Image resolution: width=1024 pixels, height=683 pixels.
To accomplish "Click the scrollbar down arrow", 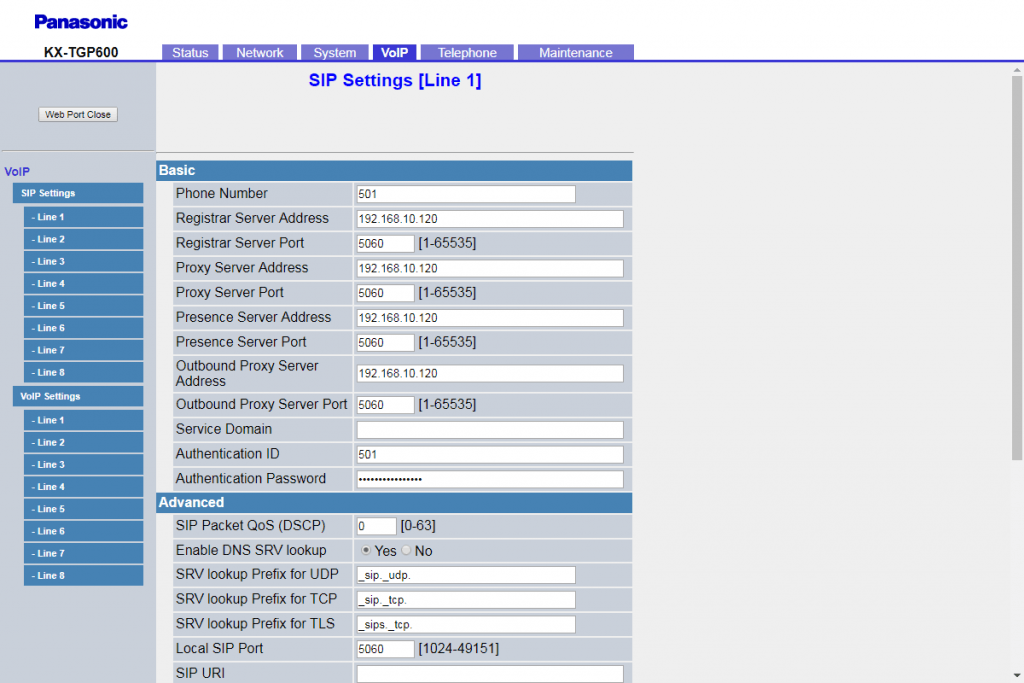I will pyautogui.click(x=1017, y=675).
